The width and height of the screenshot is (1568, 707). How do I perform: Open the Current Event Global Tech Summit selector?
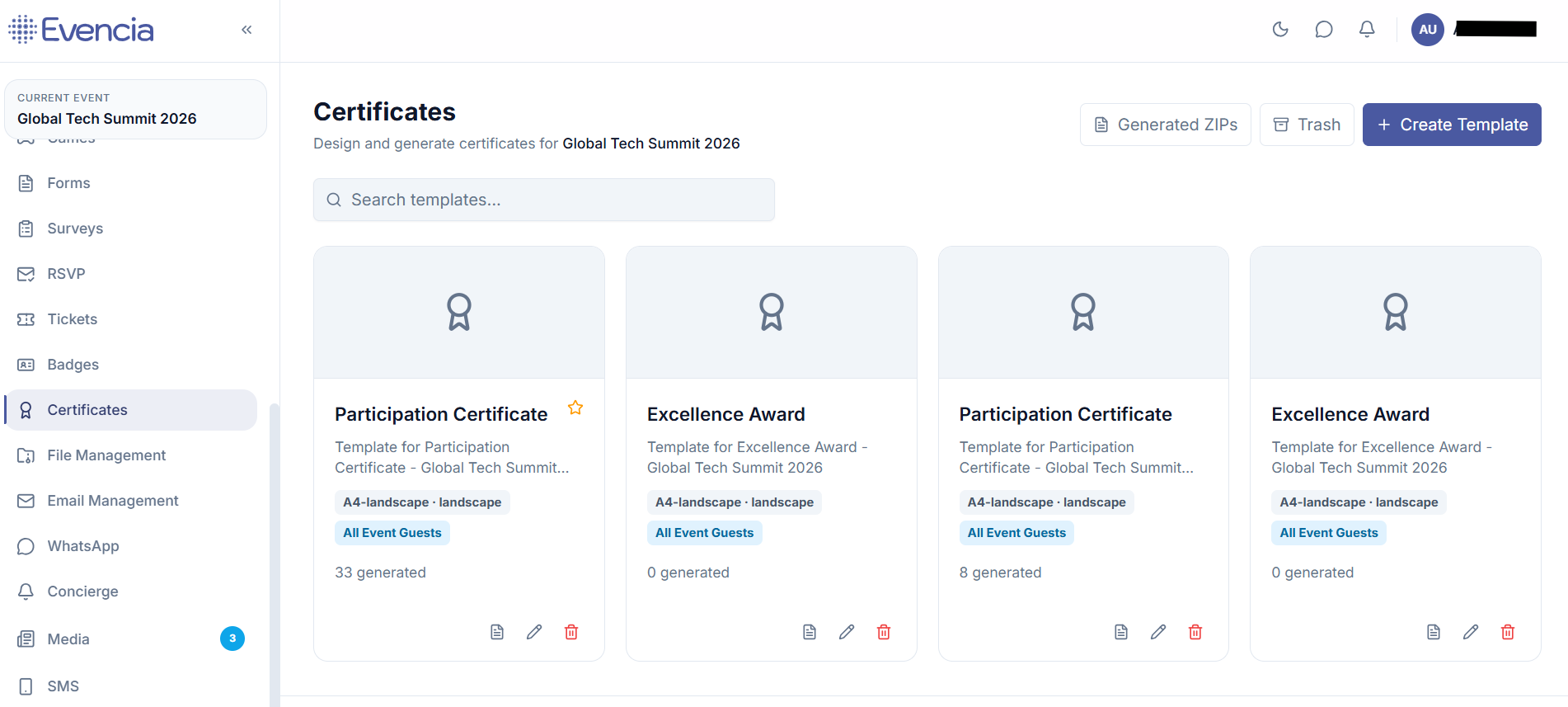point(135,110)
